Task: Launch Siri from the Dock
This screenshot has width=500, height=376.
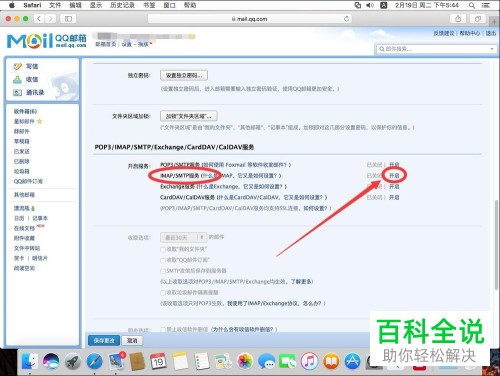Action: 51,362
